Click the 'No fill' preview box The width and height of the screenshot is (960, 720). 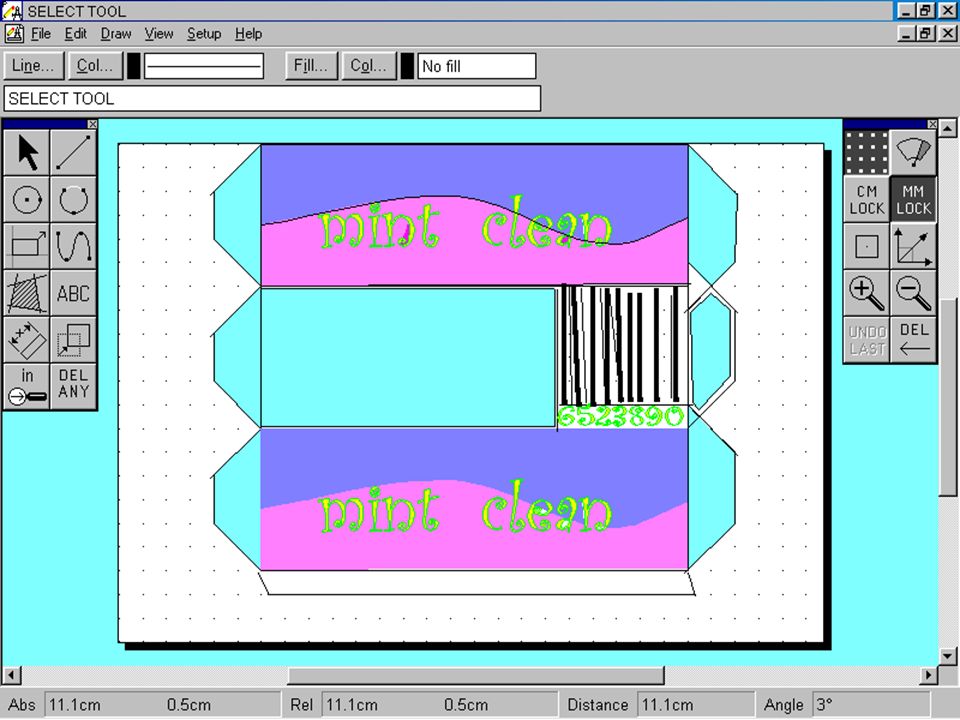(x=476, y=66)
